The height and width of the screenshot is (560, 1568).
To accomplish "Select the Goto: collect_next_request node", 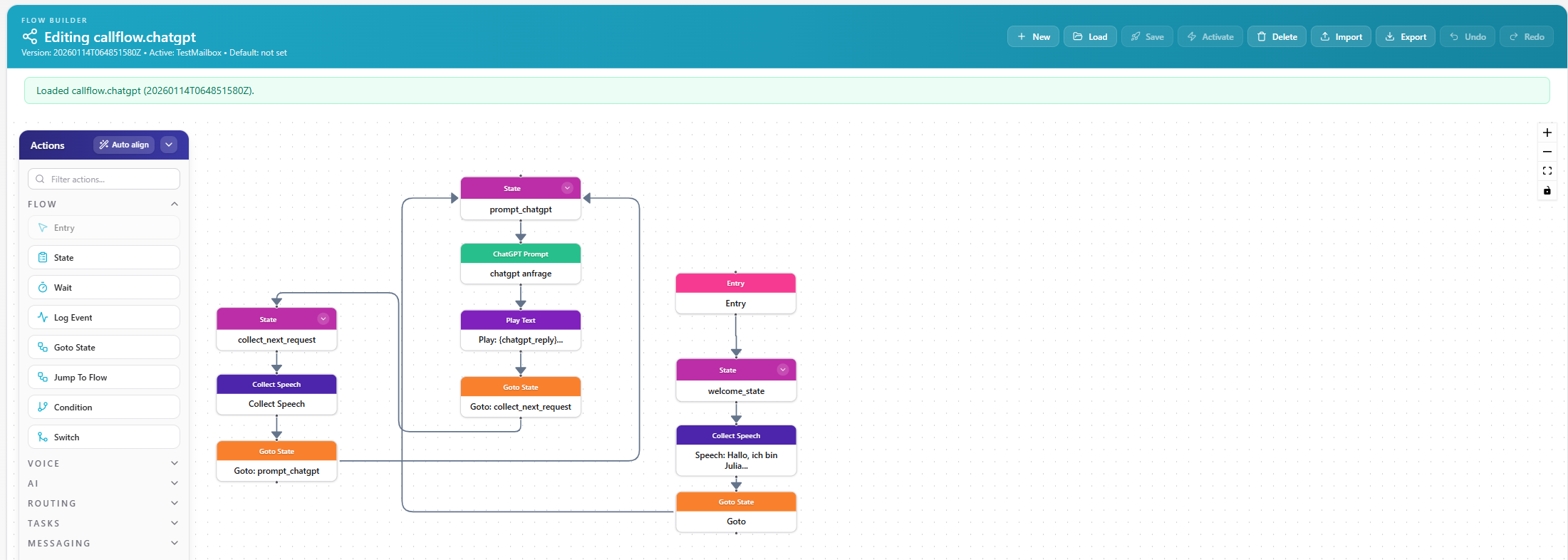I will tap(521, 397).
